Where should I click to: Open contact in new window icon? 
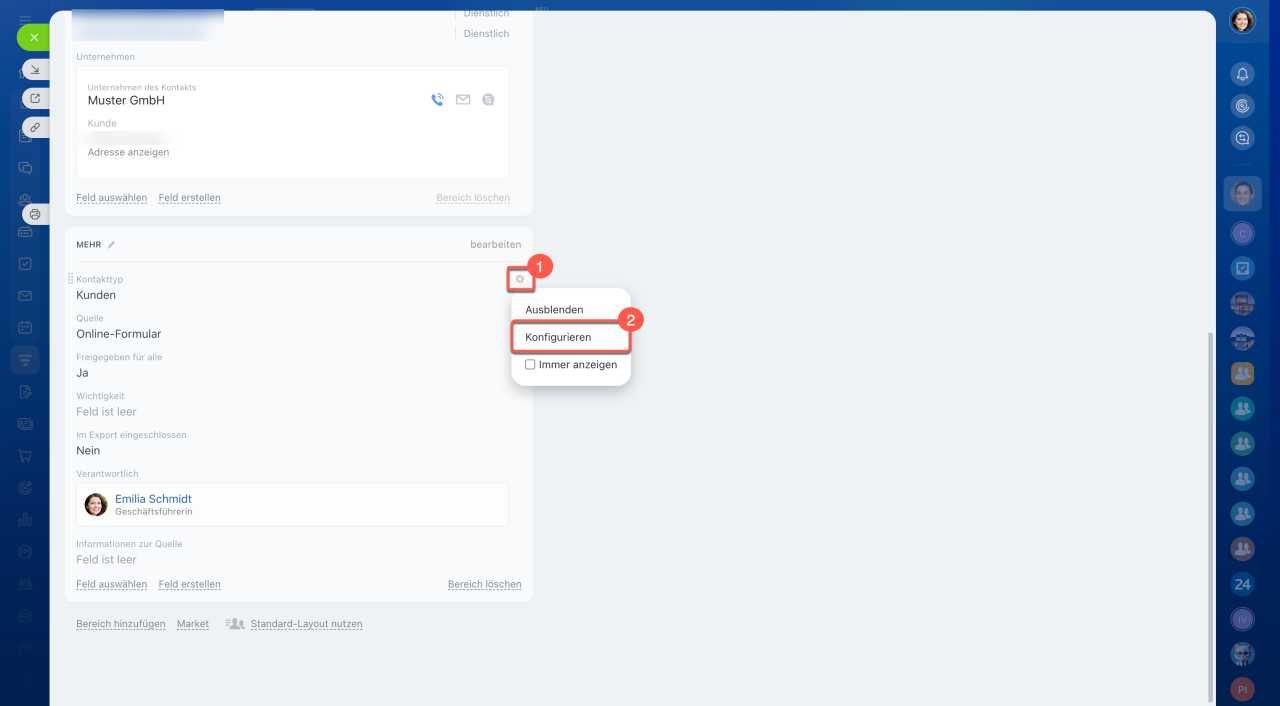click(35, 98)
